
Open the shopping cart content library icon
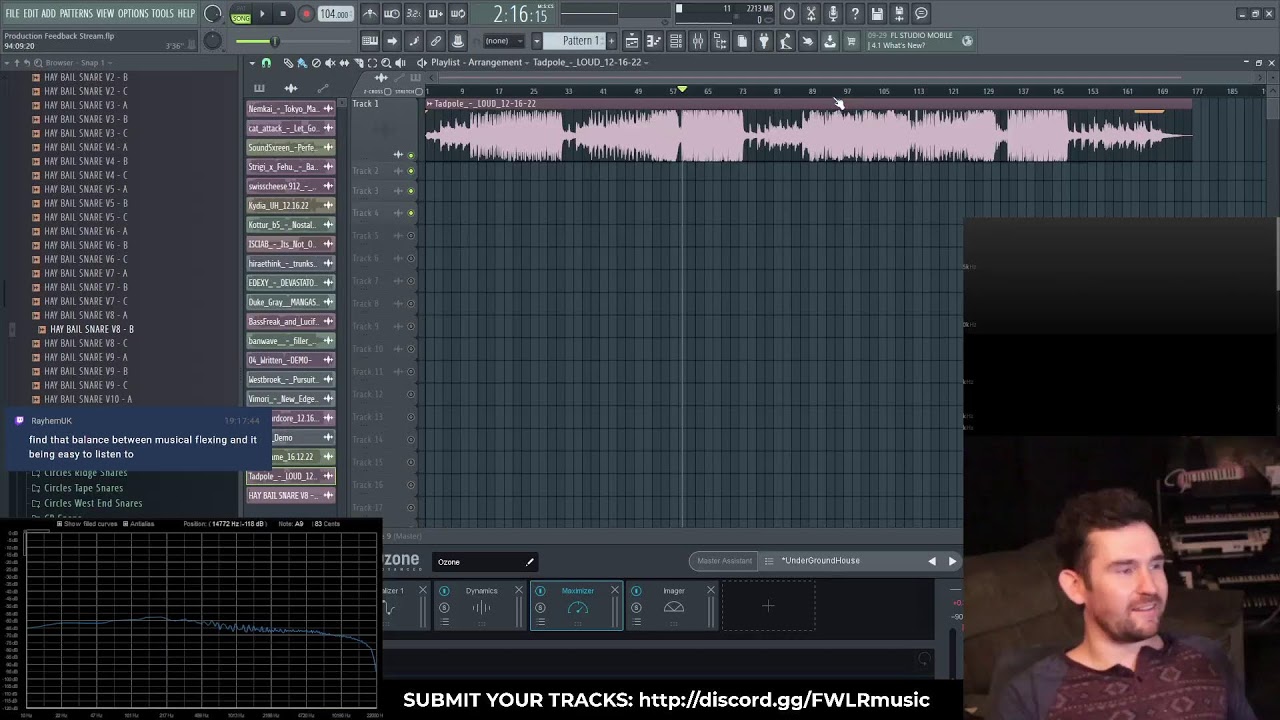click(851, 41)
